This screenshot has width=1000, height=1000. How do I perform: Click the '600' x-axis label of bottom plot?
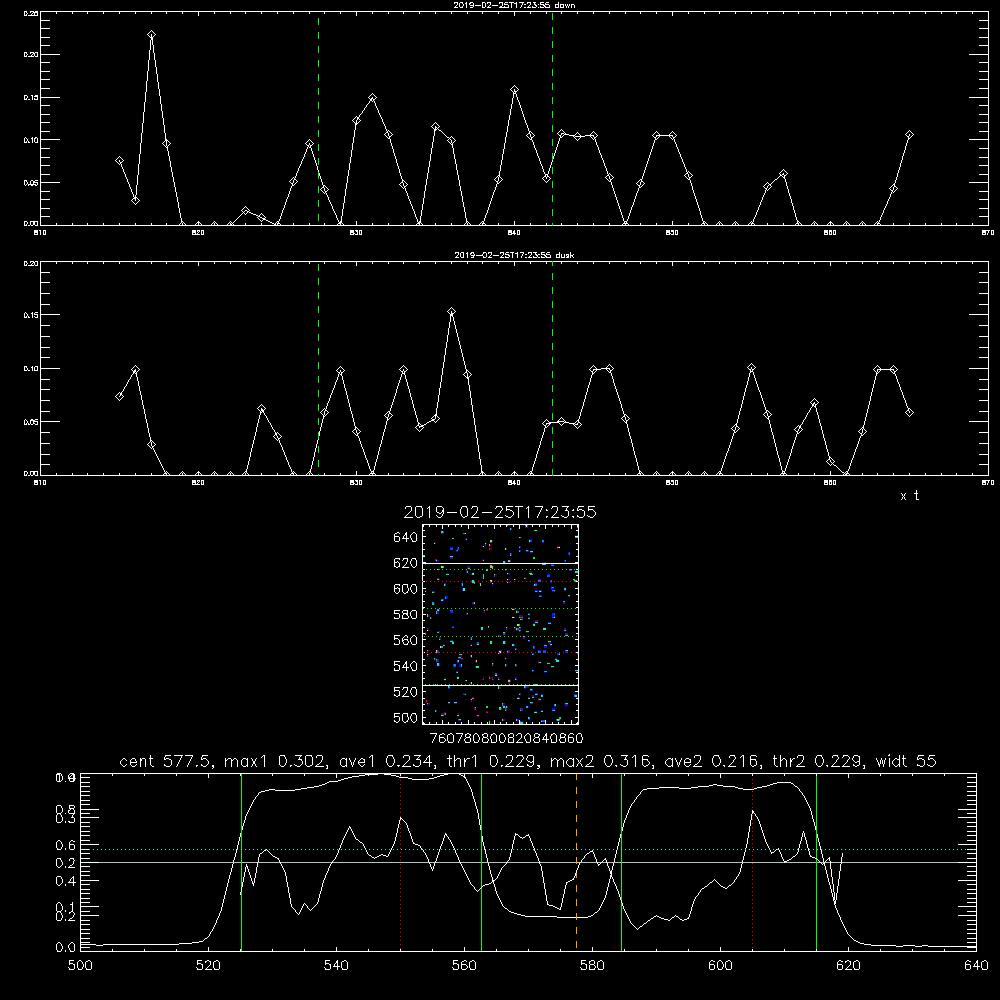(721, 966)
